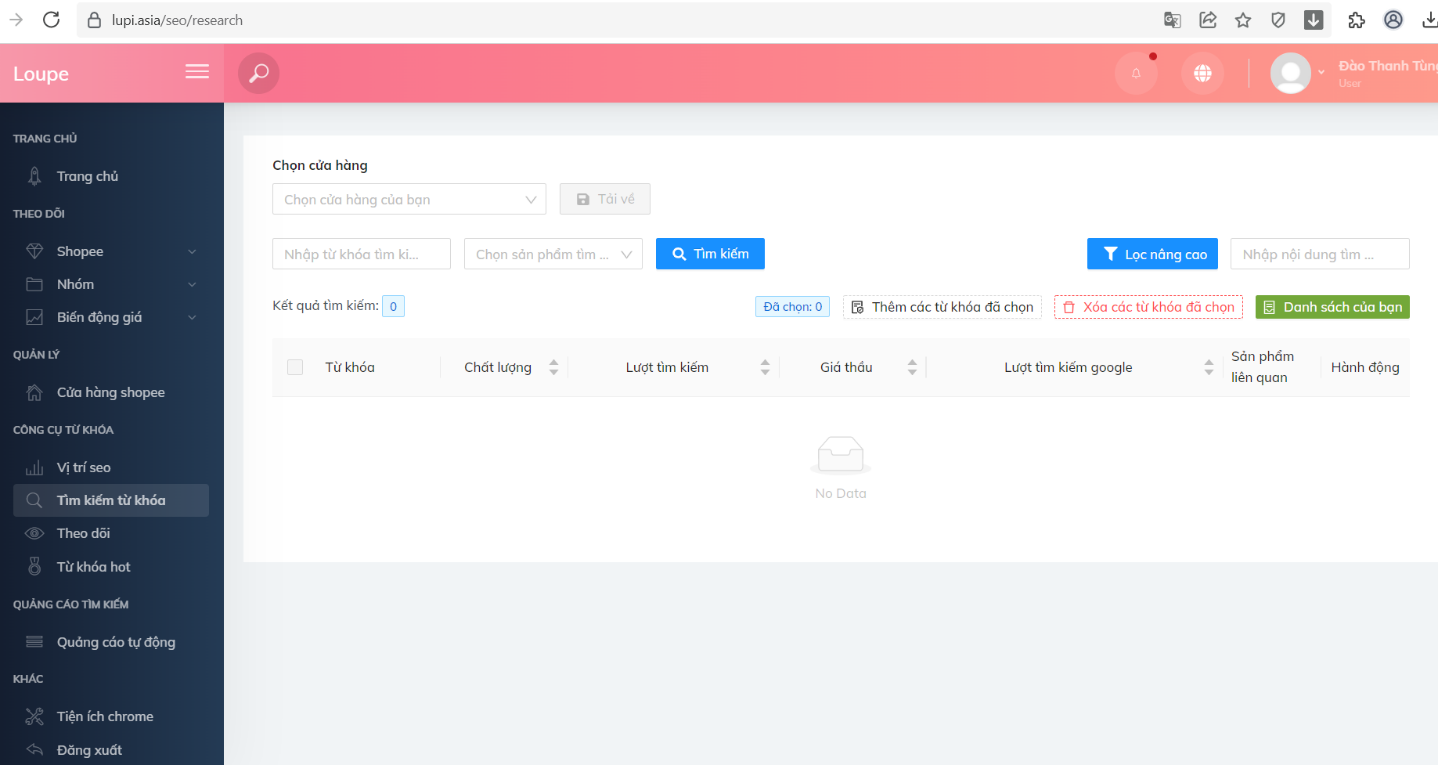This screenshot has height=765, width=1438.
Task: Go to Từ khóa hot menu item
Action: coord(93,567)
